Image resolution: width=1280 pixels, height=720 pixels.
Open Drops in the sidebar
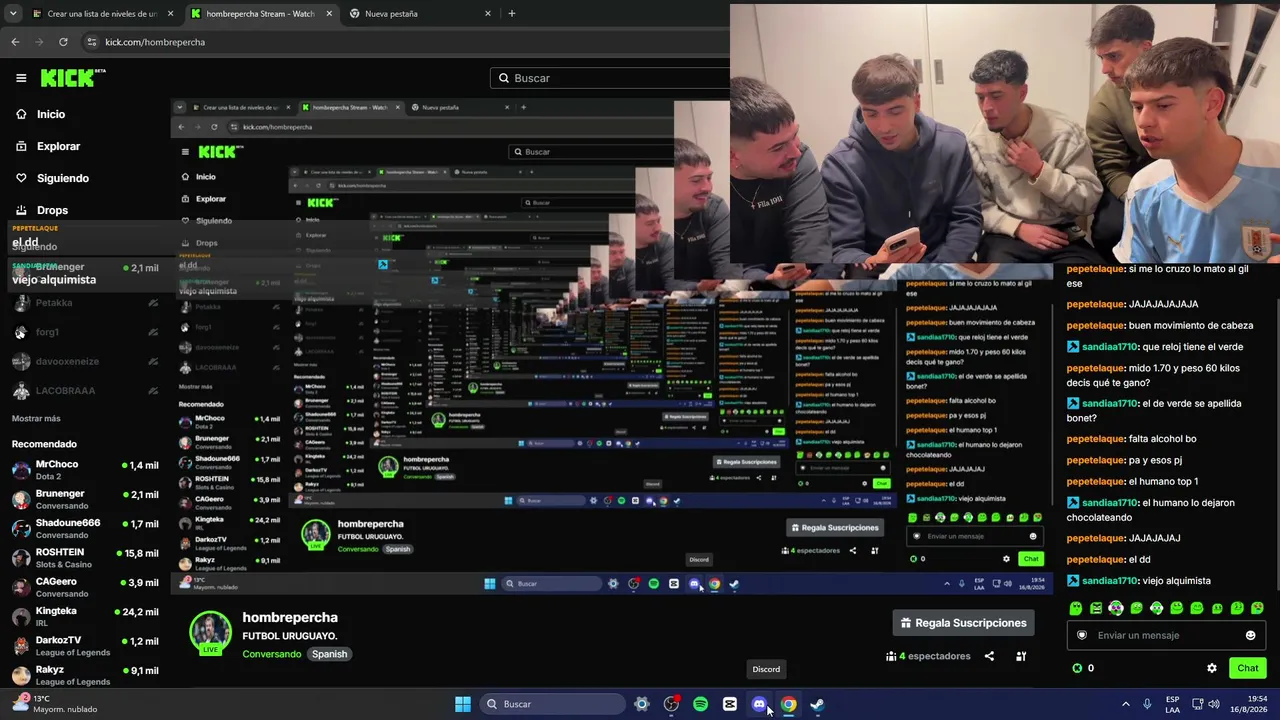(x=42, y=210)
